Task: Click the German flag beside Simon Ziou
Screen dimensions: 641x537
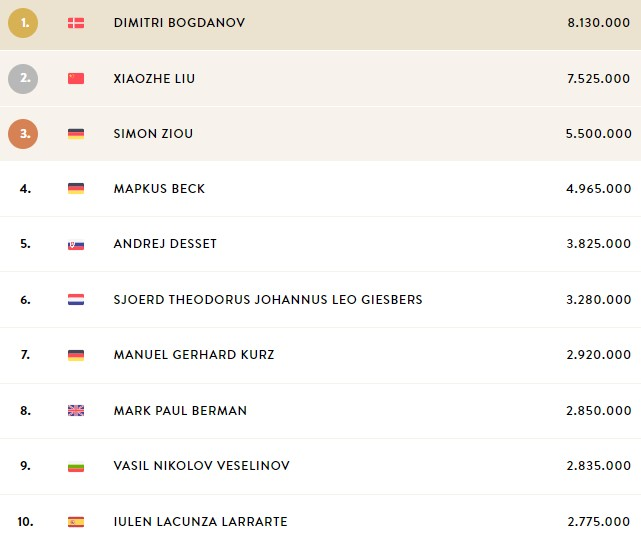Action: point(76,134)
